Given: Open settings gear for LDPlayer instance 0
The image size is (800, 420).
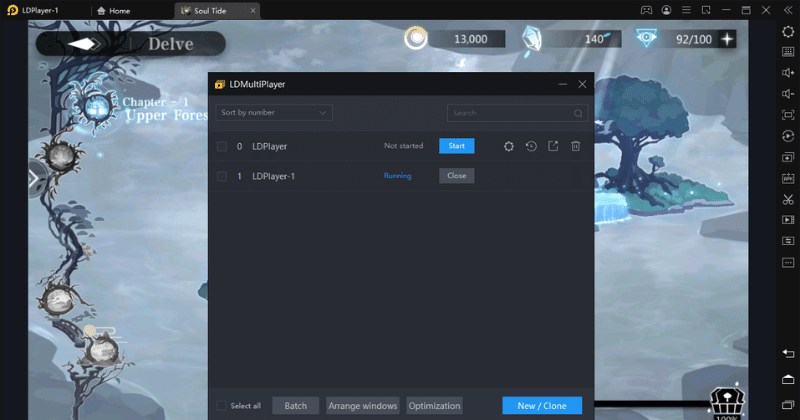Looking at the screenshot, I should [x=509, y=146].
